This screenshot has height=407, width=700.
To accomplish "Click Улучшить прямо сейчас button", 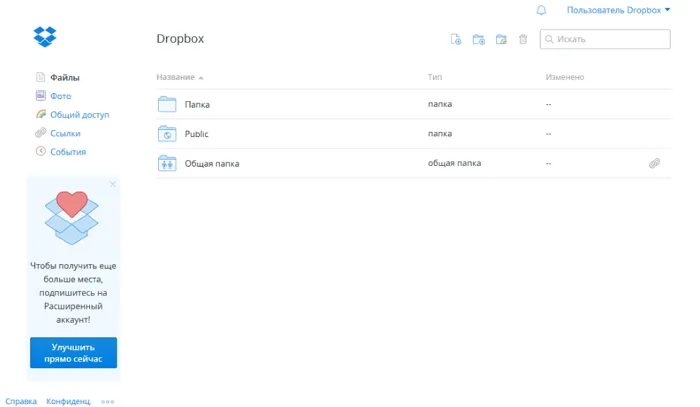I will (x=74, y=353).
